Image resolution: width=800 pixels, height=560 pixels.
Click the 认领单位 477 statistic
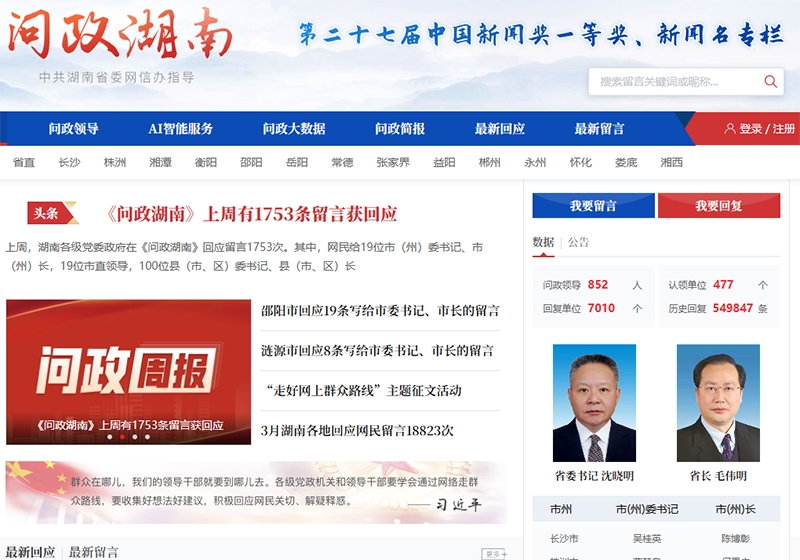pyautogui.click(x=718, y=285)
